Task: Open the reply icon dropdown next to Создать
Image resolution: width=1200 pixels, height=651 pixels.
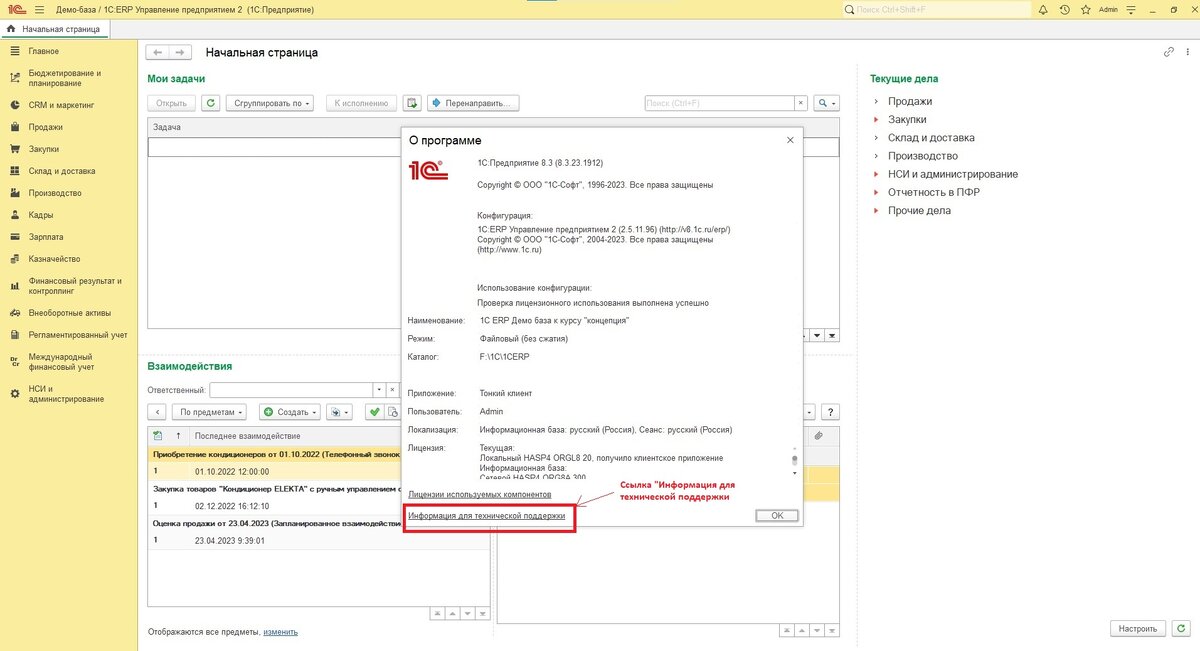Action: [x=340, y=411]
